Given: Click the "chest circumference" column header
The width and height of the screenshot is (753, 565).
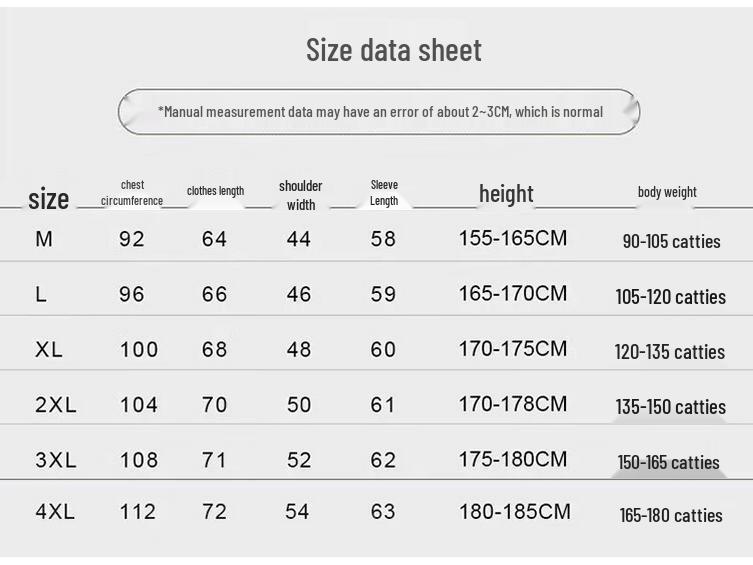Looking at the screenshot, I should pos(132,192).
